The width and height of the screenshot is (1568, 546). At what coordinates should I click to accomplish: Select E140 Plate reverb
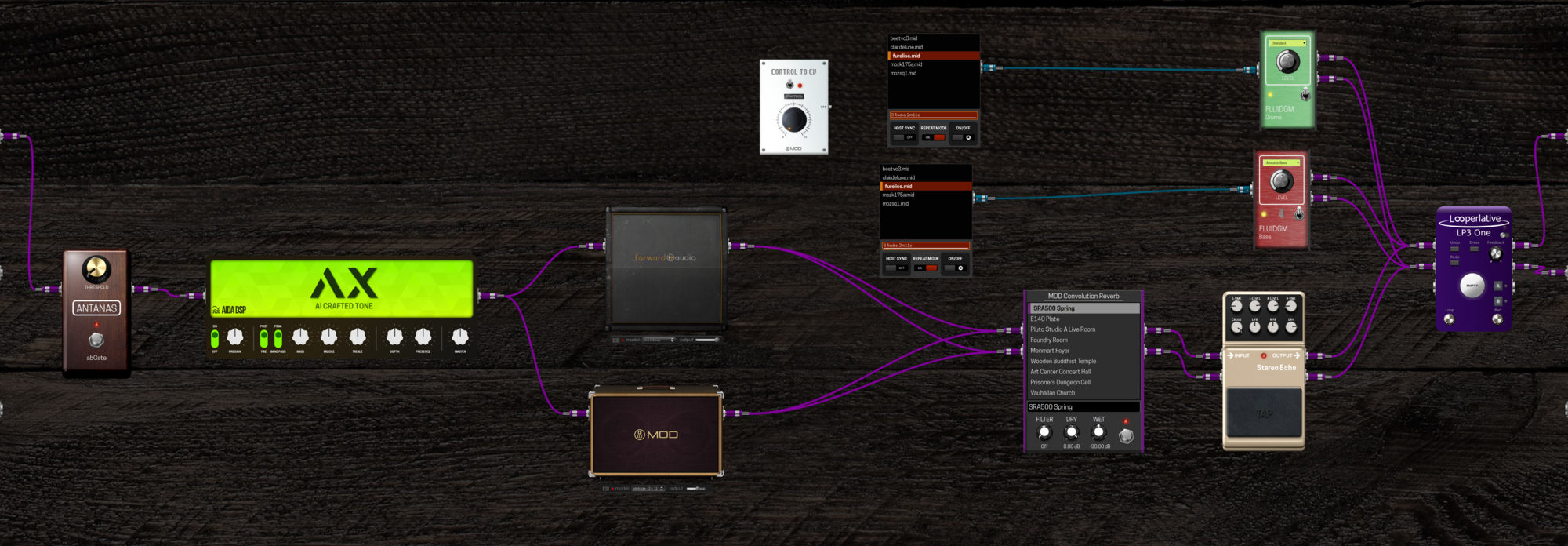coord(1084,318)
